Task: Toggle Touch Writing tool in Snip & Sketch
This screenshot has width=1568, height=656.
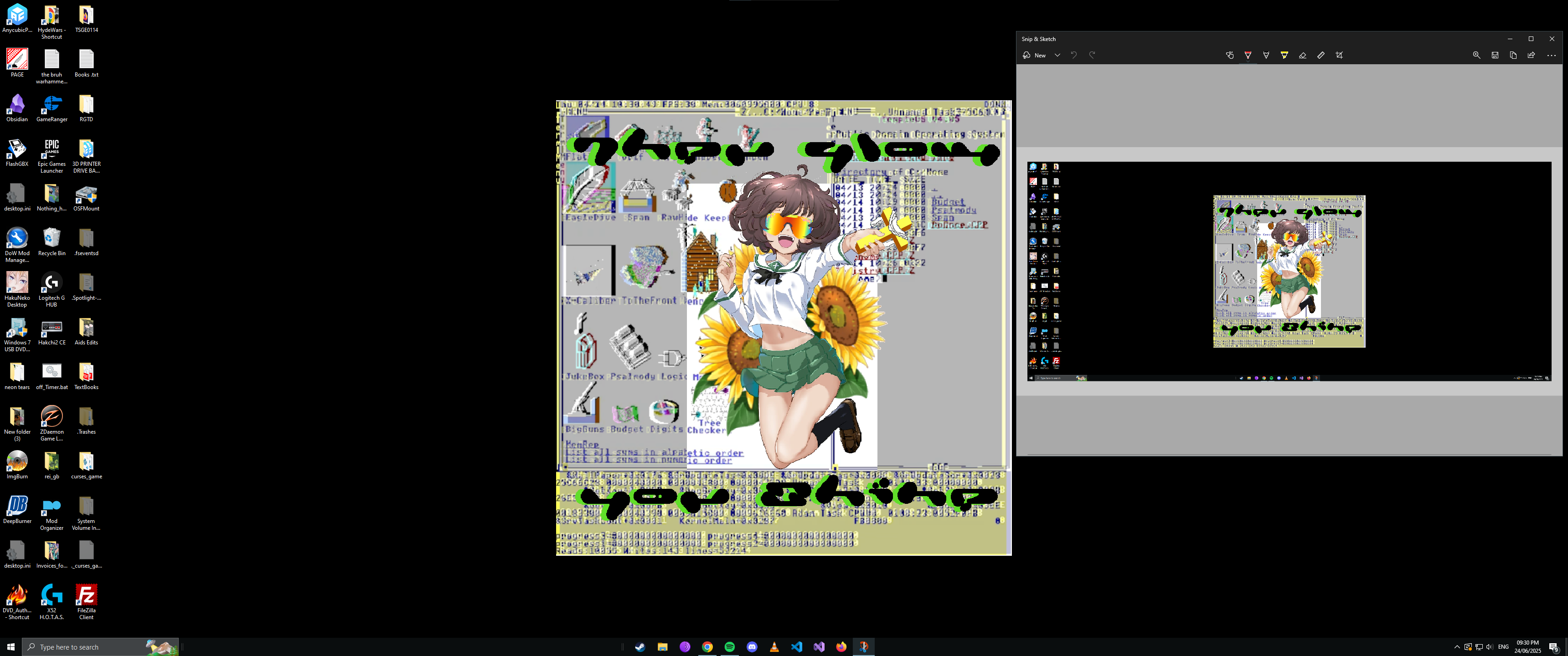Action: (1230, 56)
